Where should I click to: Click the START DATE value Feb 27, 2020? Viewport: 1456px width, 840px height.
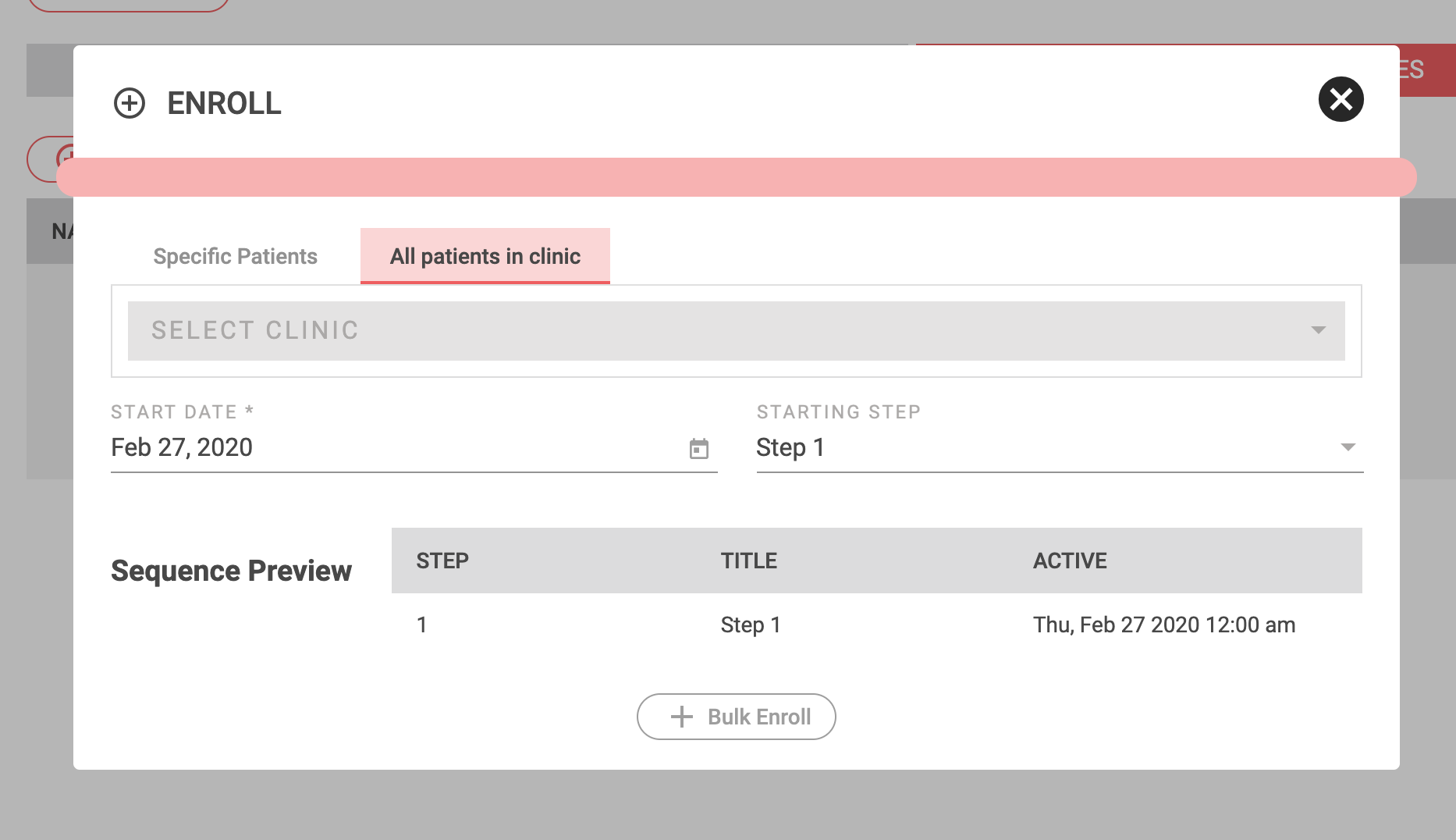(183, 447)
